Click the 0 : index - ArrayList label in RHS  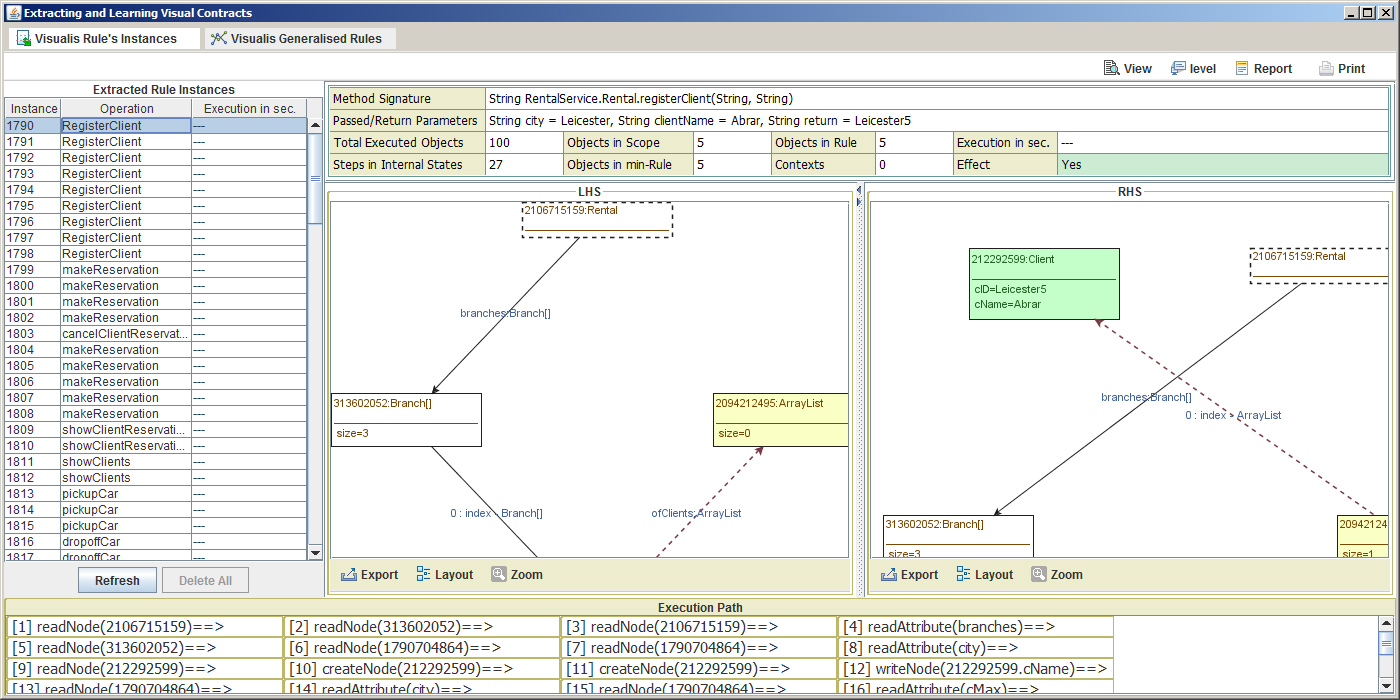1233,415
